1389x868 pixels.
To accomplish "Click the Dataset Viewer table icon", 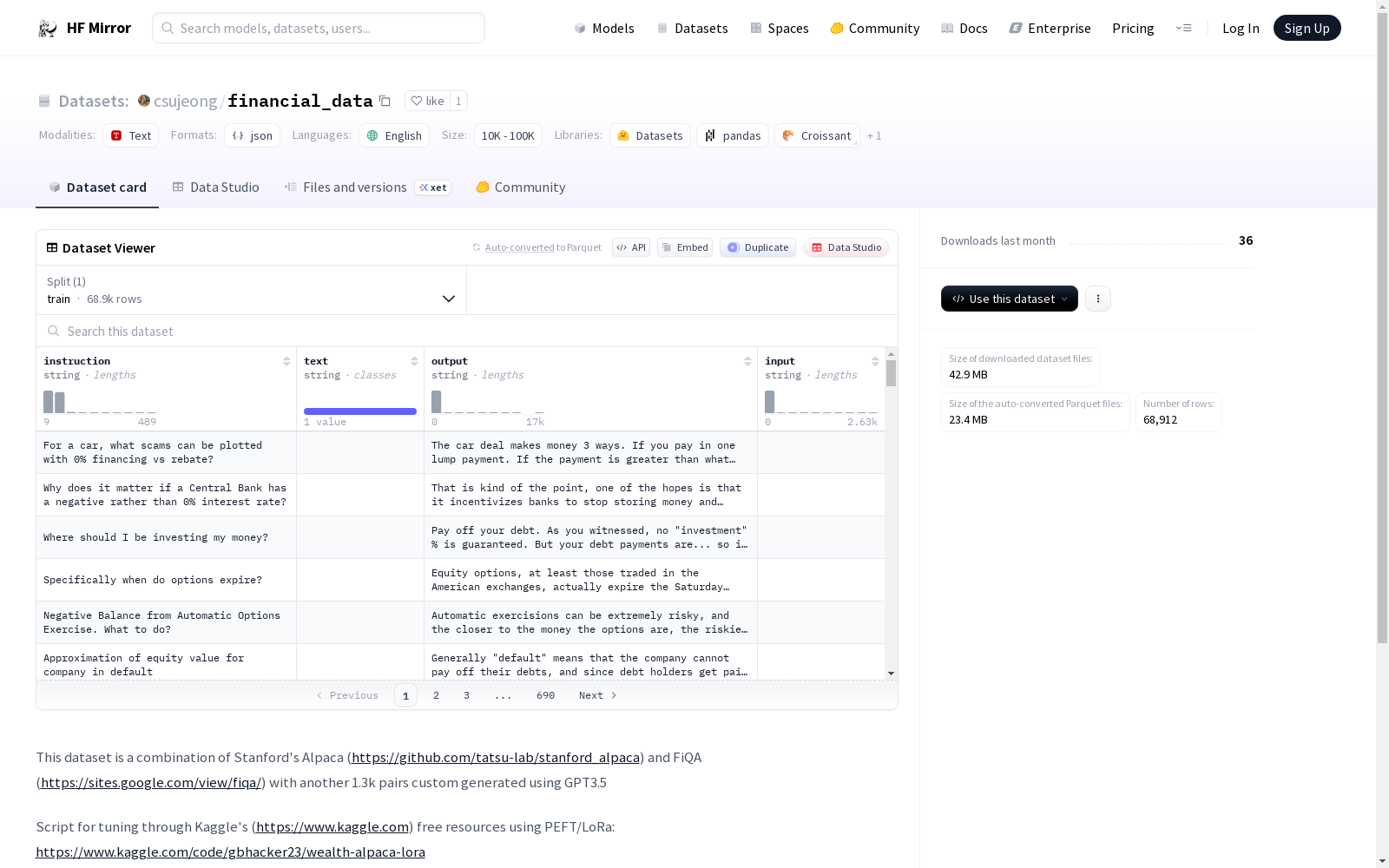I will coord(52,247).
